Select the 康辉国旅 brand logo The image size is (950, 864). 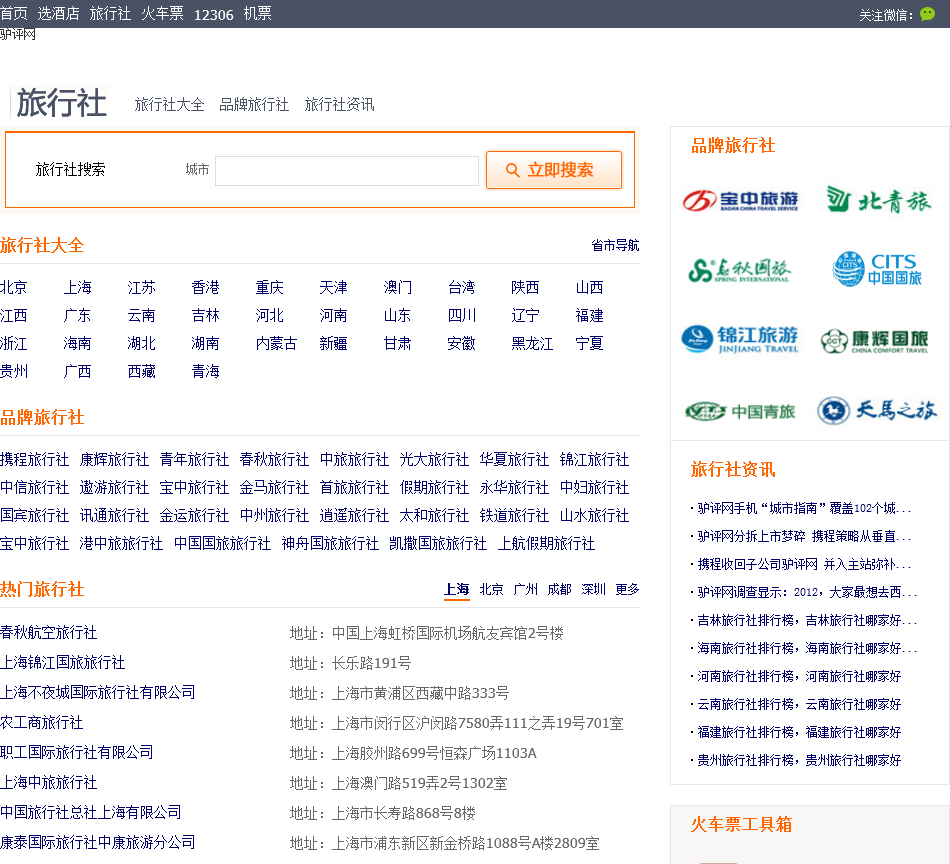pyautogui.click(x=874, y=341)
